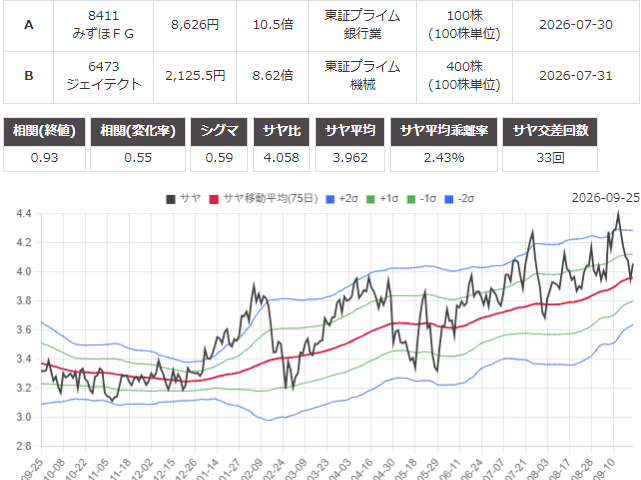Toggle the +2σ legend entry
The height and width of the screenshot is (480, 641).
342,199
